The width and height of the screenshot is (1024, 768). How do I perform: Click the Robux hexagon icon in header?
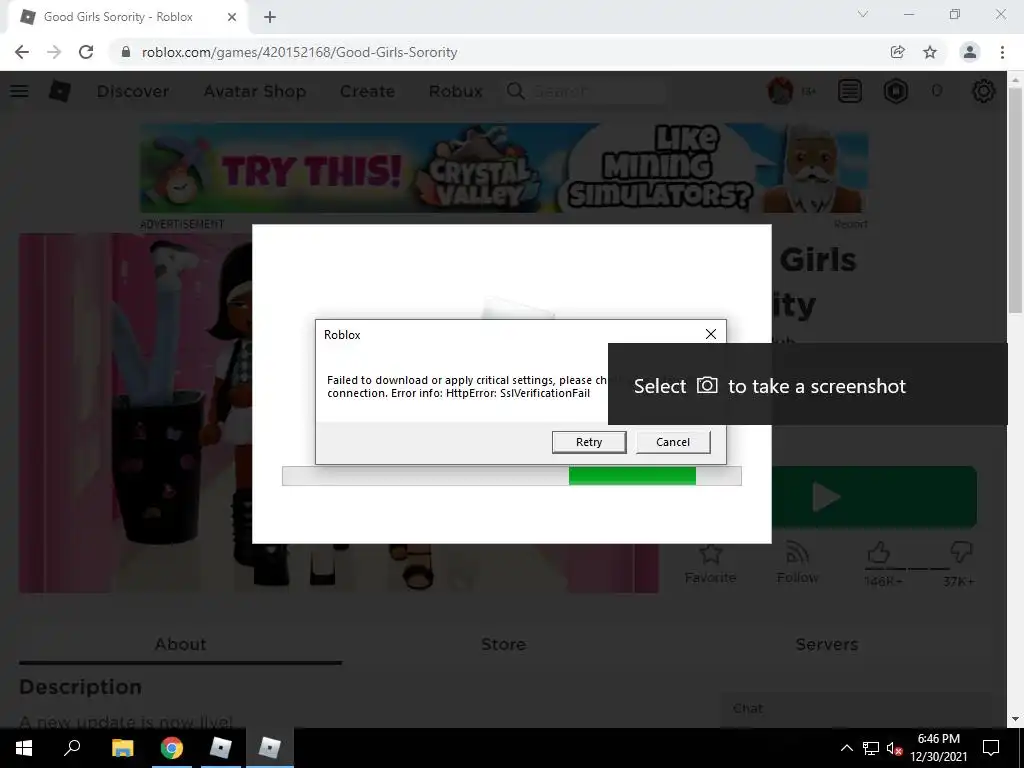pyautogui.click(x=895, y=91)
